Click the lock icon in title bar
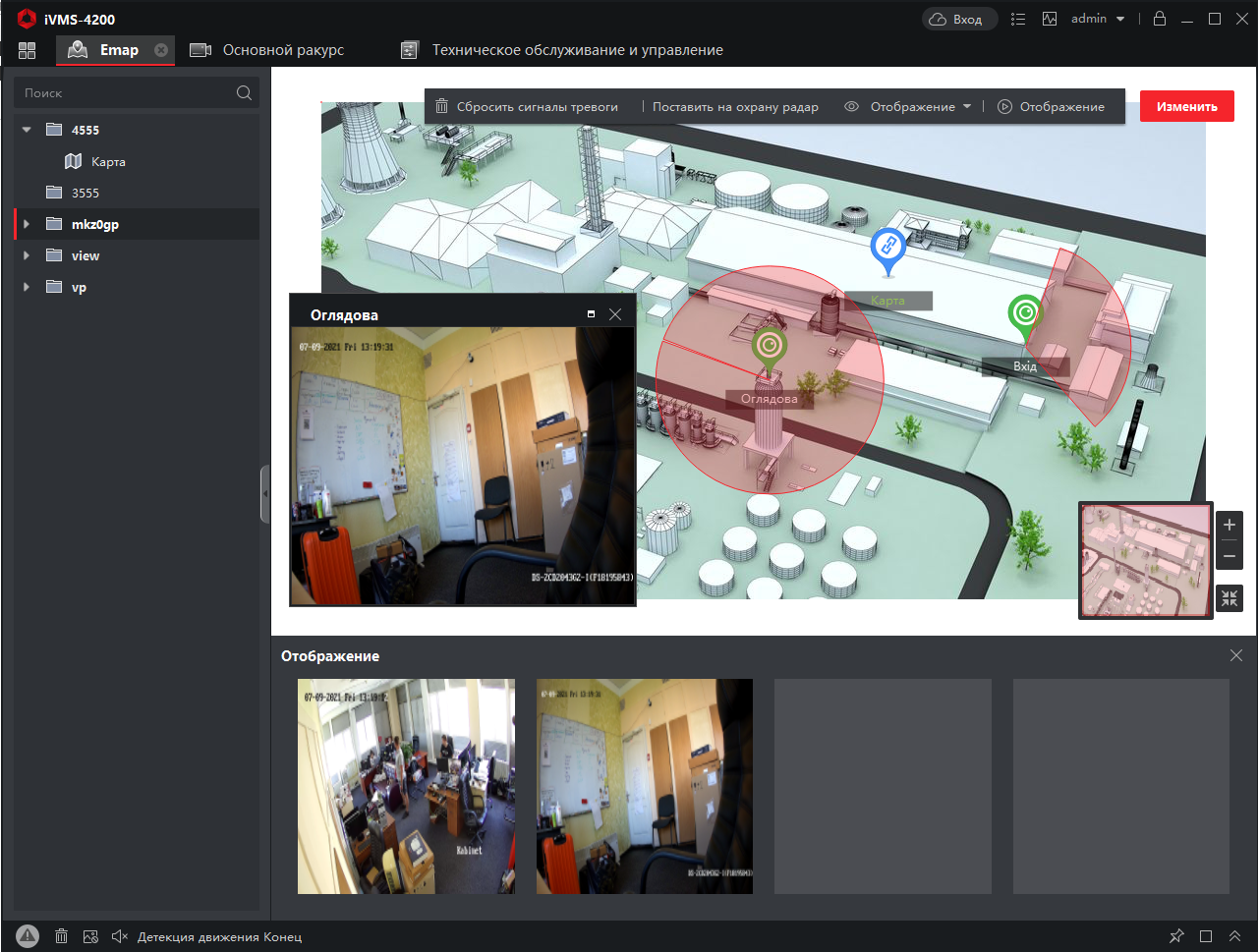 (x=1160, y=19)
